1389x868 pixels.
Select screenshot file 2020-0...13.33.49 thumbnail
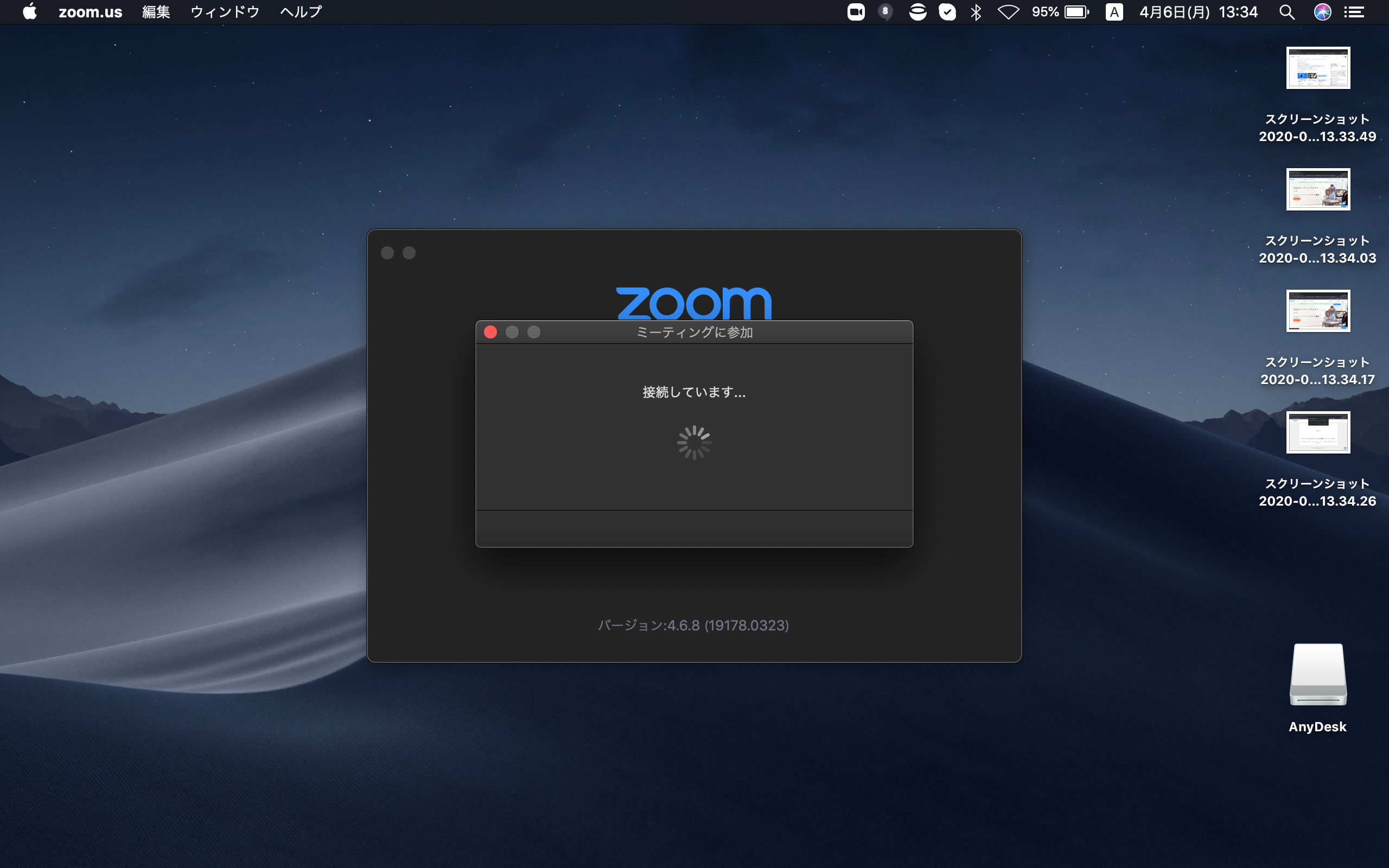[1318, 68]
